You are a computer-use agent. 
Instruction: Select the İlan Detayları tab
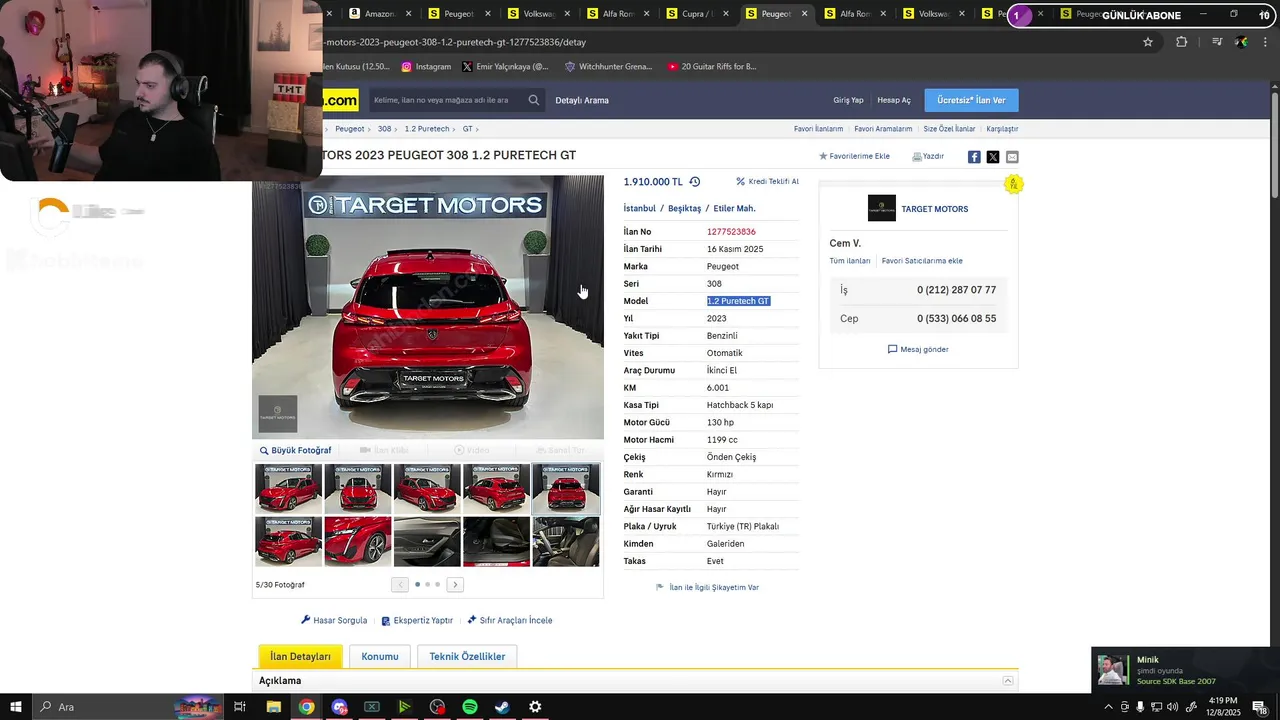[300, 656]
